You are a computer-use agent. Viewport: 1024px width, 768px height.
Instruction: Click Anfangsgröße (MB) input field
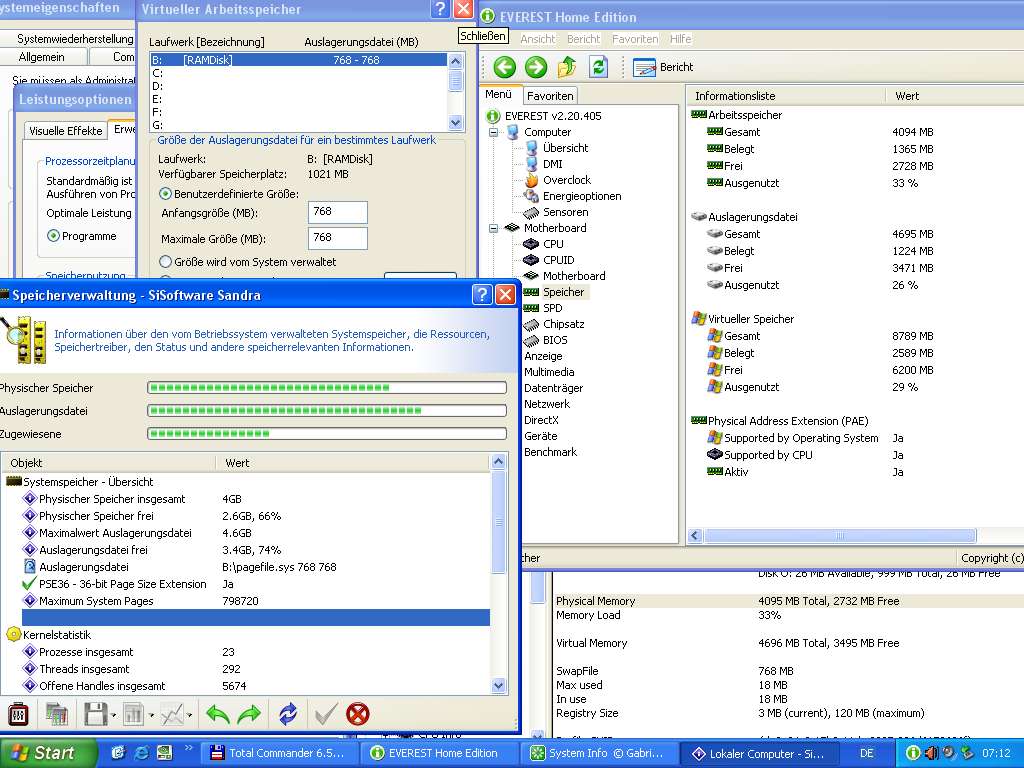[x=338, y=212]
